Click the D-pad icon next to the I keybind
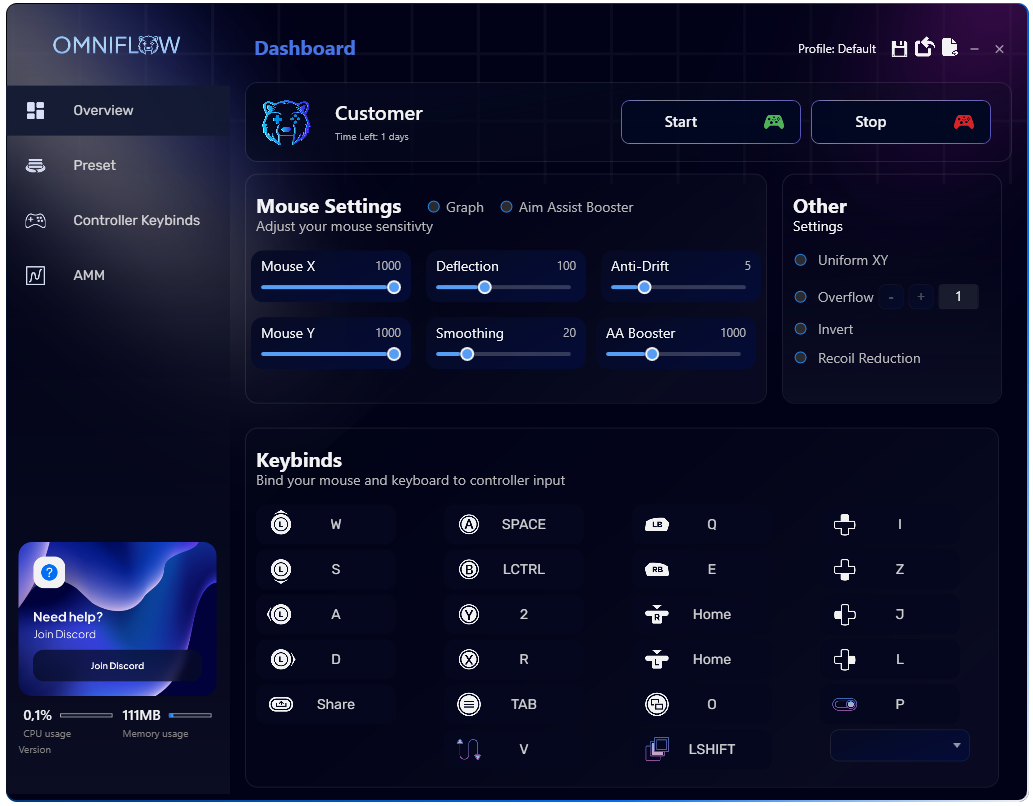1033x806 pixels. coord(844,524)
